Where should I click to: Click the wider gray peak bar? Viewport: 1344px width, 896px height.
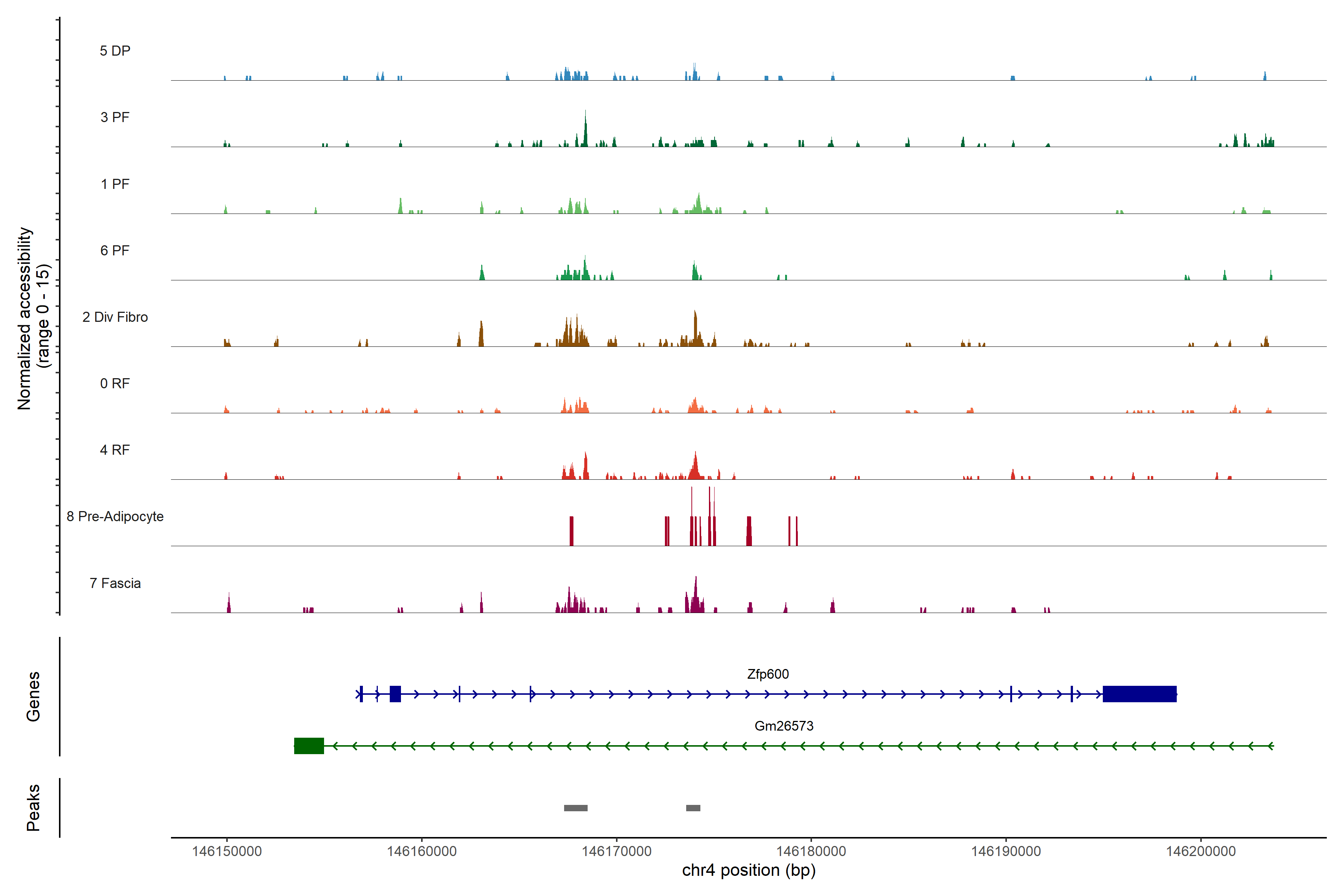(x=575, y=808)
